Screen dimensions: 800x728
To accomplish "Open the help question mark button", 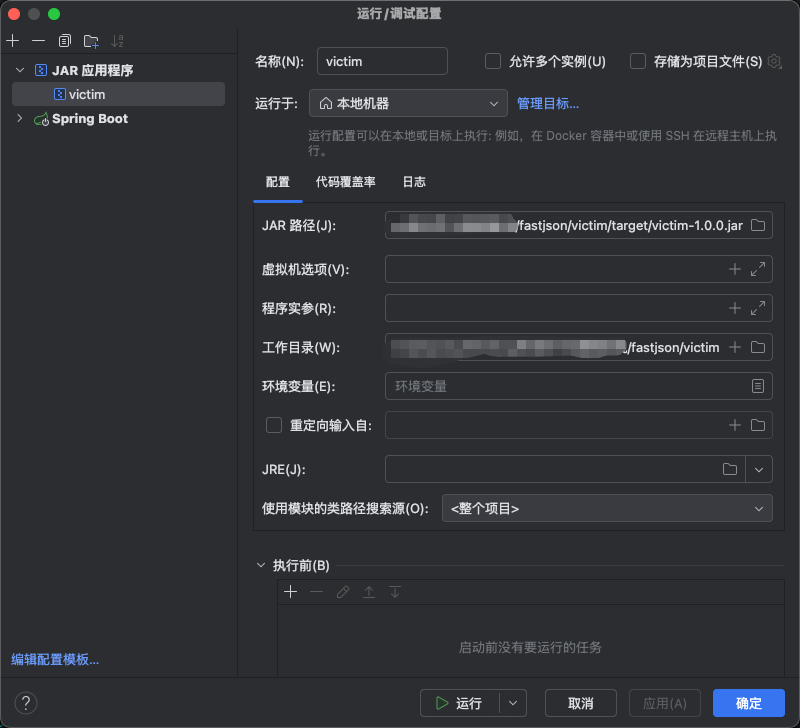I will tap(26, 703).
